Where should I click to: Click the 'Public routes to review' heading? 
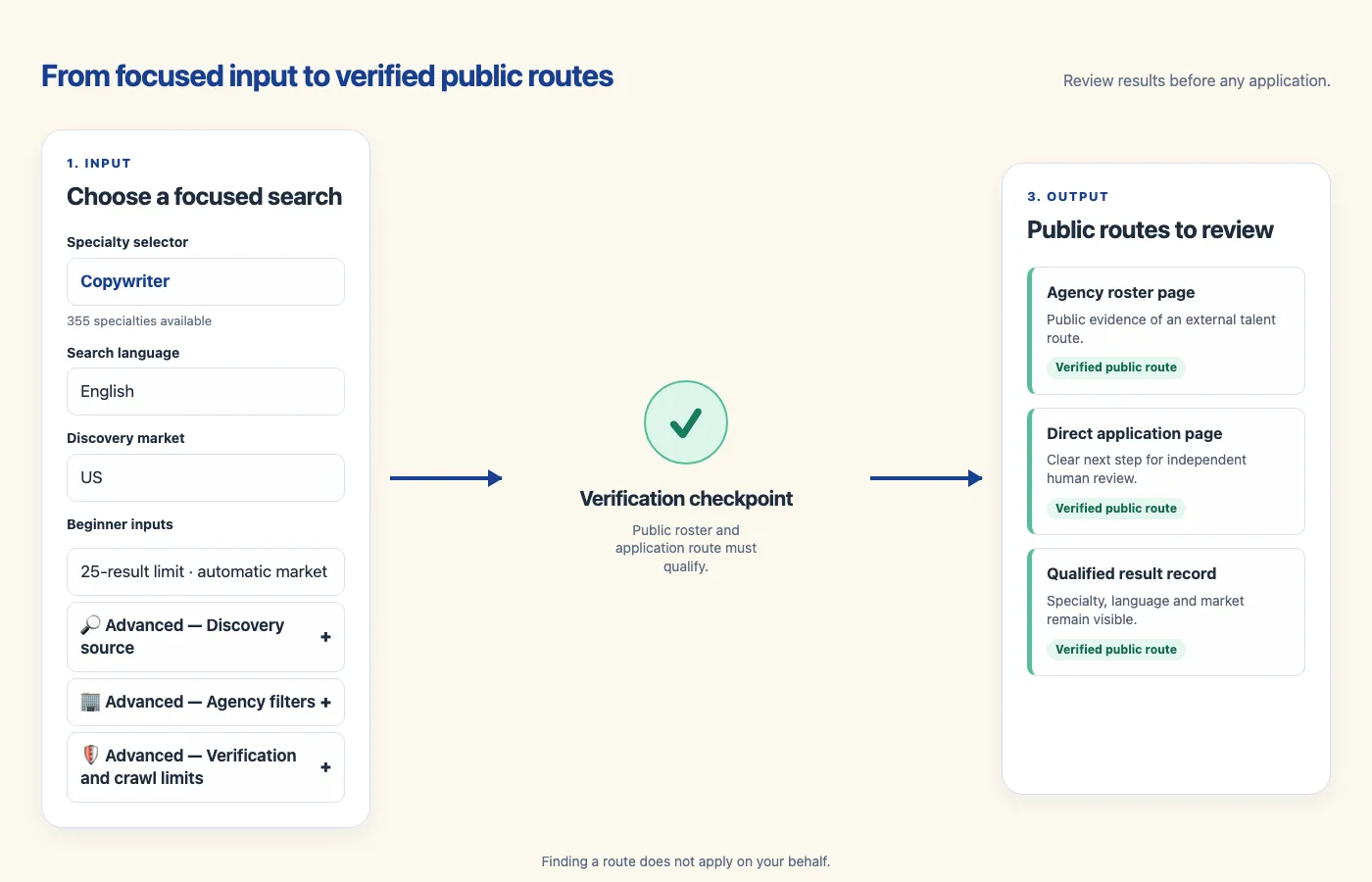pyautogui.click(x=1151, y=229)
